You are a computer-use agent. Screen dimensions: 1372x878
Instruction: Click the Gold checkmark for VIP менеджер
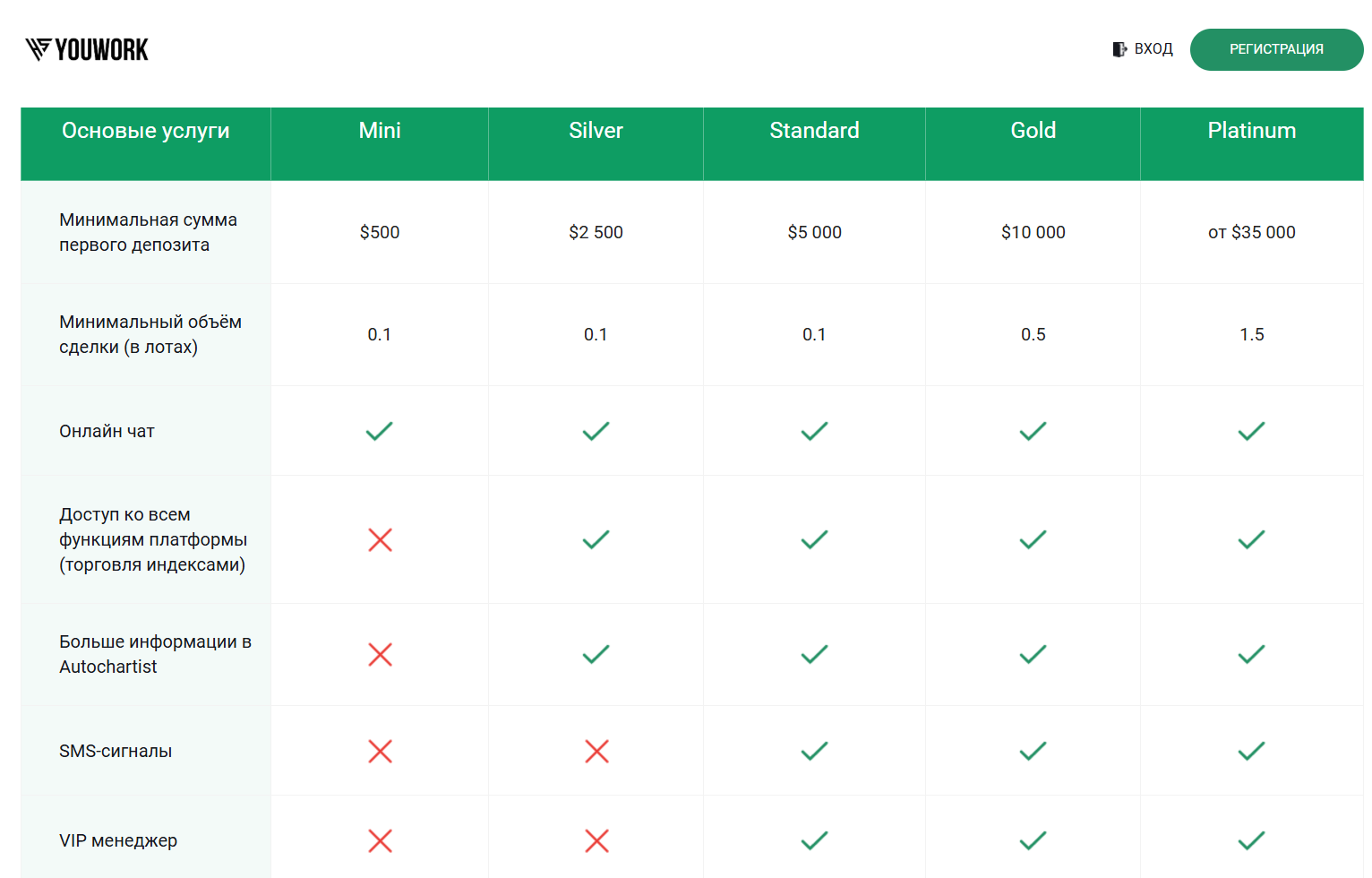click(x=1033, y=840)
